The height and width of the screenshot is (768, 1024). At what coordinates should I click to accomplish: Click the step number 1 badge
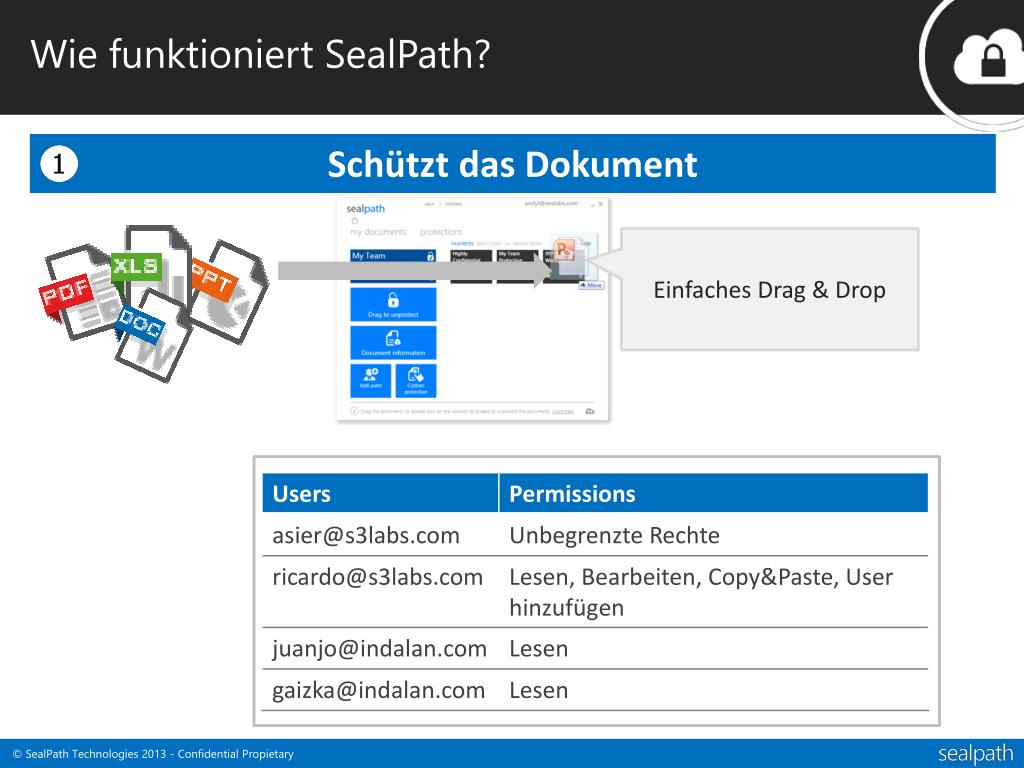coord(59,164)
